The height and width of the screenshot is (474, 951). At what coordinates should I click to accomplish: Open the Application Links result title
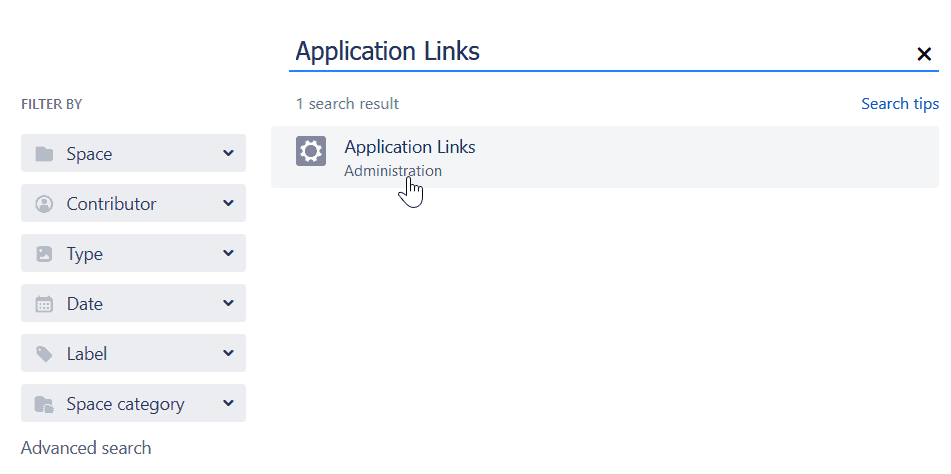click(x=409, y=147)
